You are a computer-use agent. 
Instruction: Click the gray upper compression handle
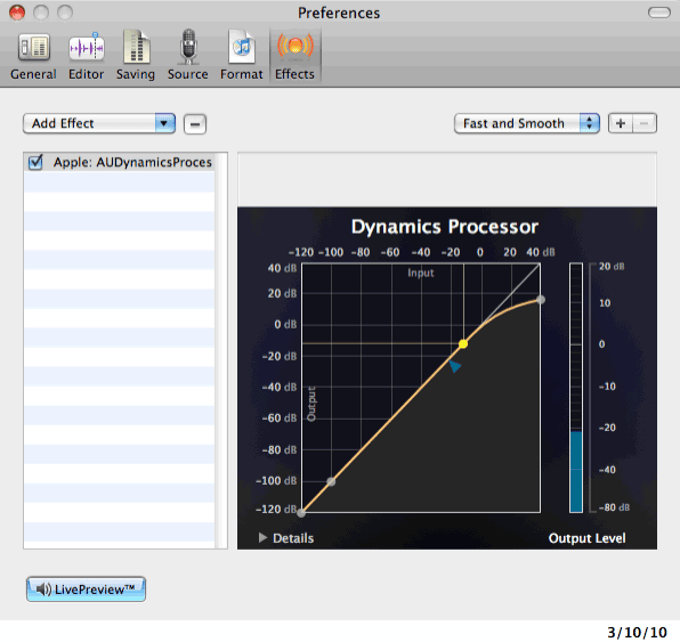click(540, 300)
